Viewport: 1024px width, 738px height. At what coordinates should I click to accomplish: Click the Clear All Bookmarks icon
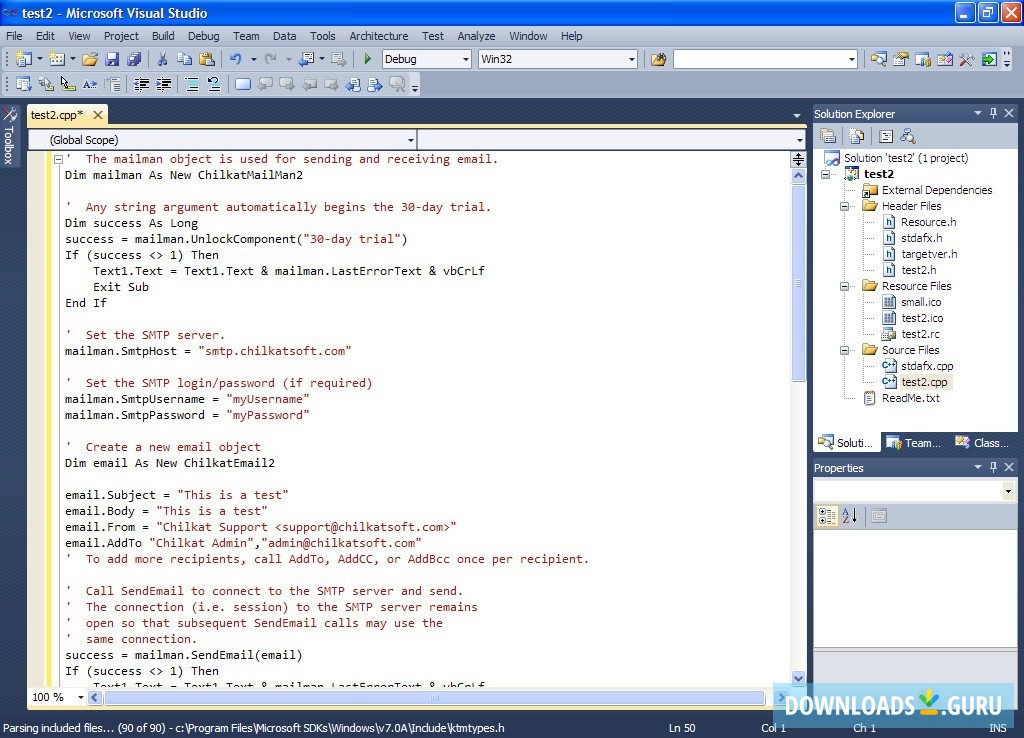[x=397, y=84]
